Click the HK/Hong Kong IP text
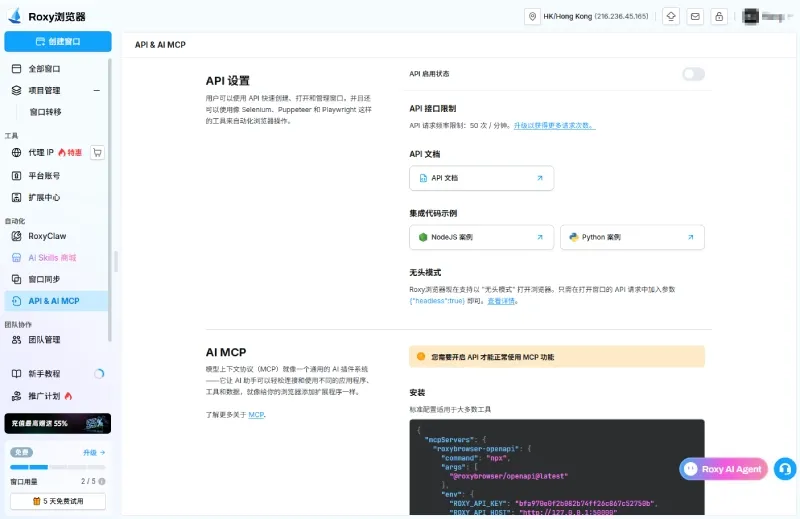This screenshot has width=800, height=519. (596, 16)
